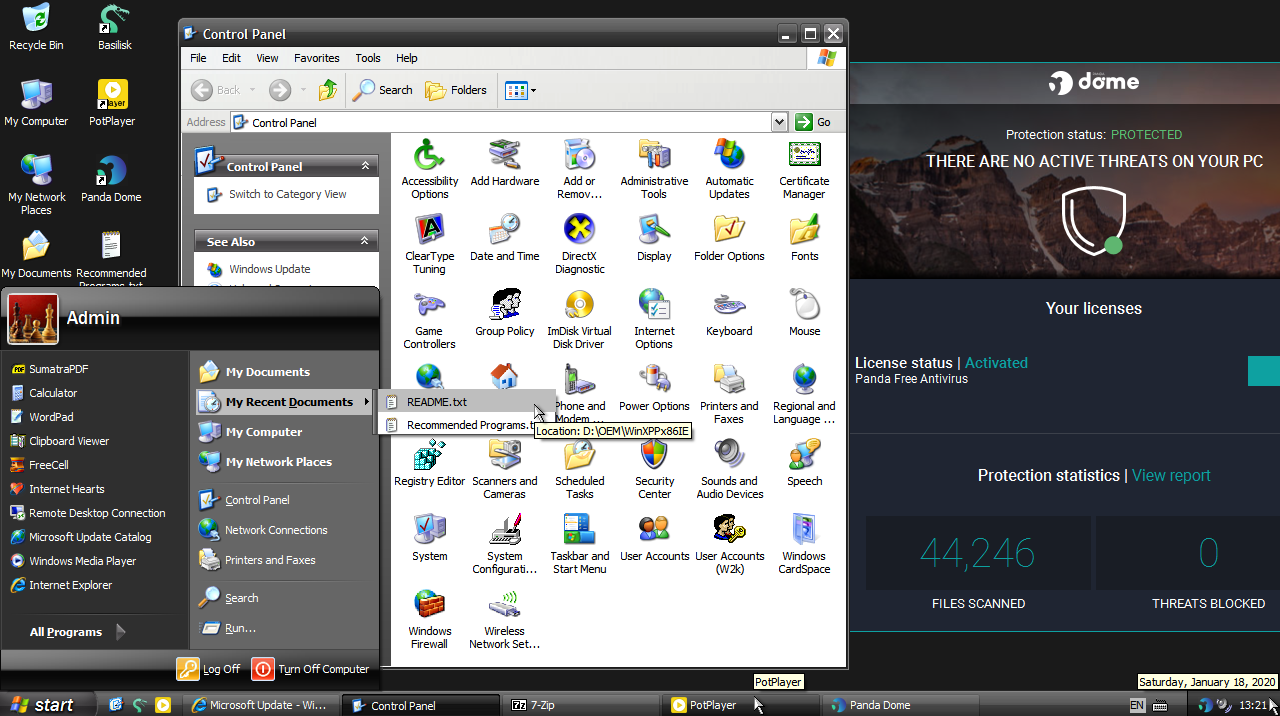Open the File menu

pyautogui.click(x=198, y=58)
